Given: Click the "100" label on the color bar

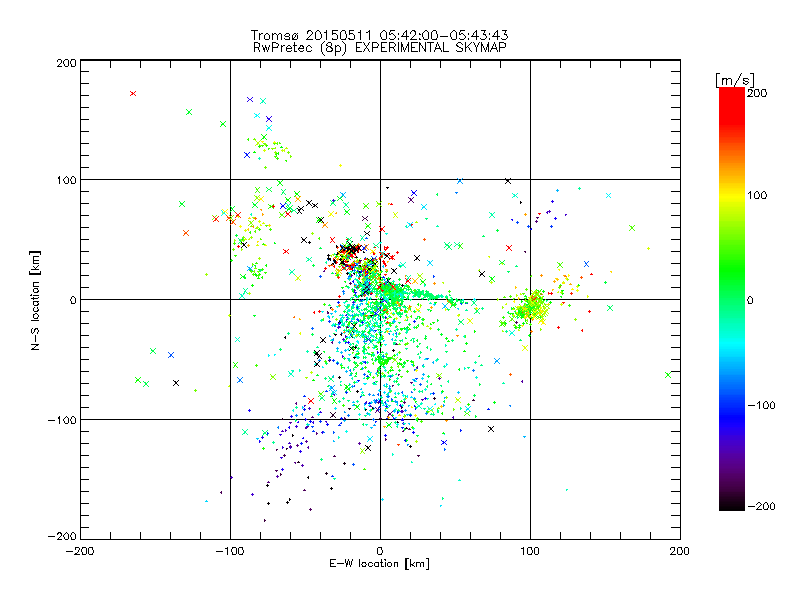Looking at the screenshot, I should (x=757, y=195).
